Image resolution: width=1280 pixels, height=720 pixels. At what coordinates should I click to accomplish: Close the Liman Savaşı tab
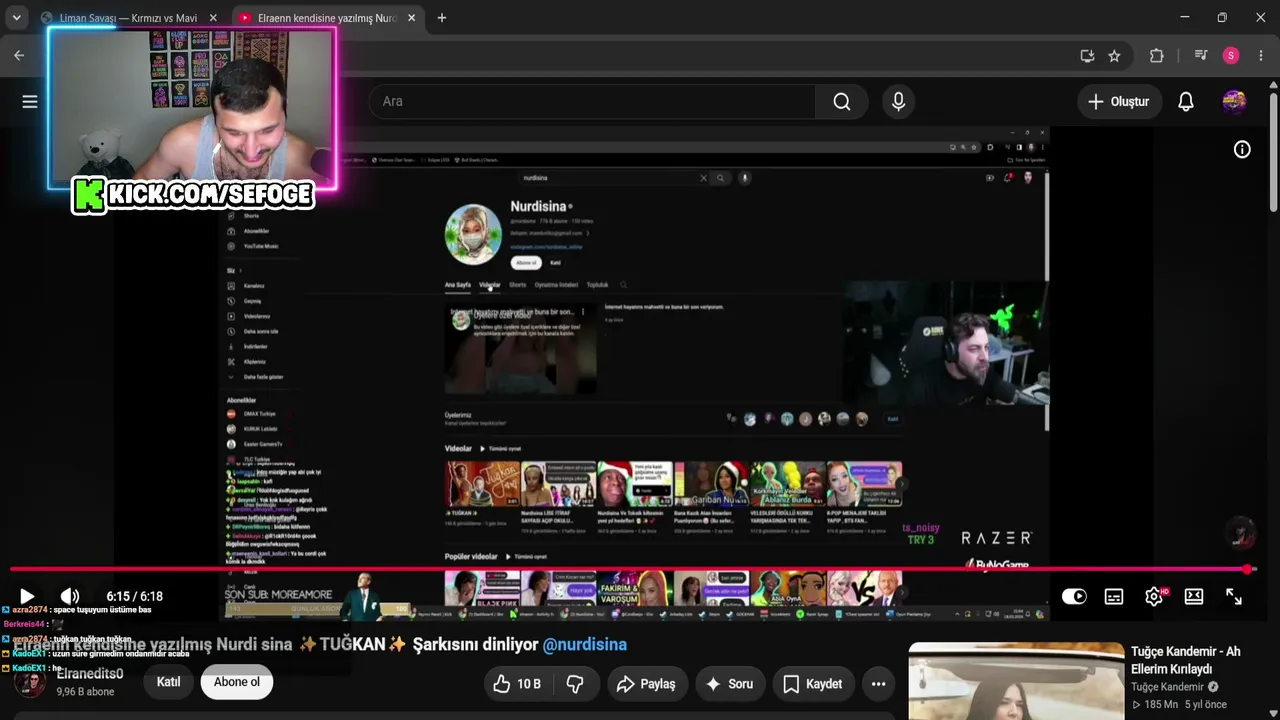click(x=213, y=18)
